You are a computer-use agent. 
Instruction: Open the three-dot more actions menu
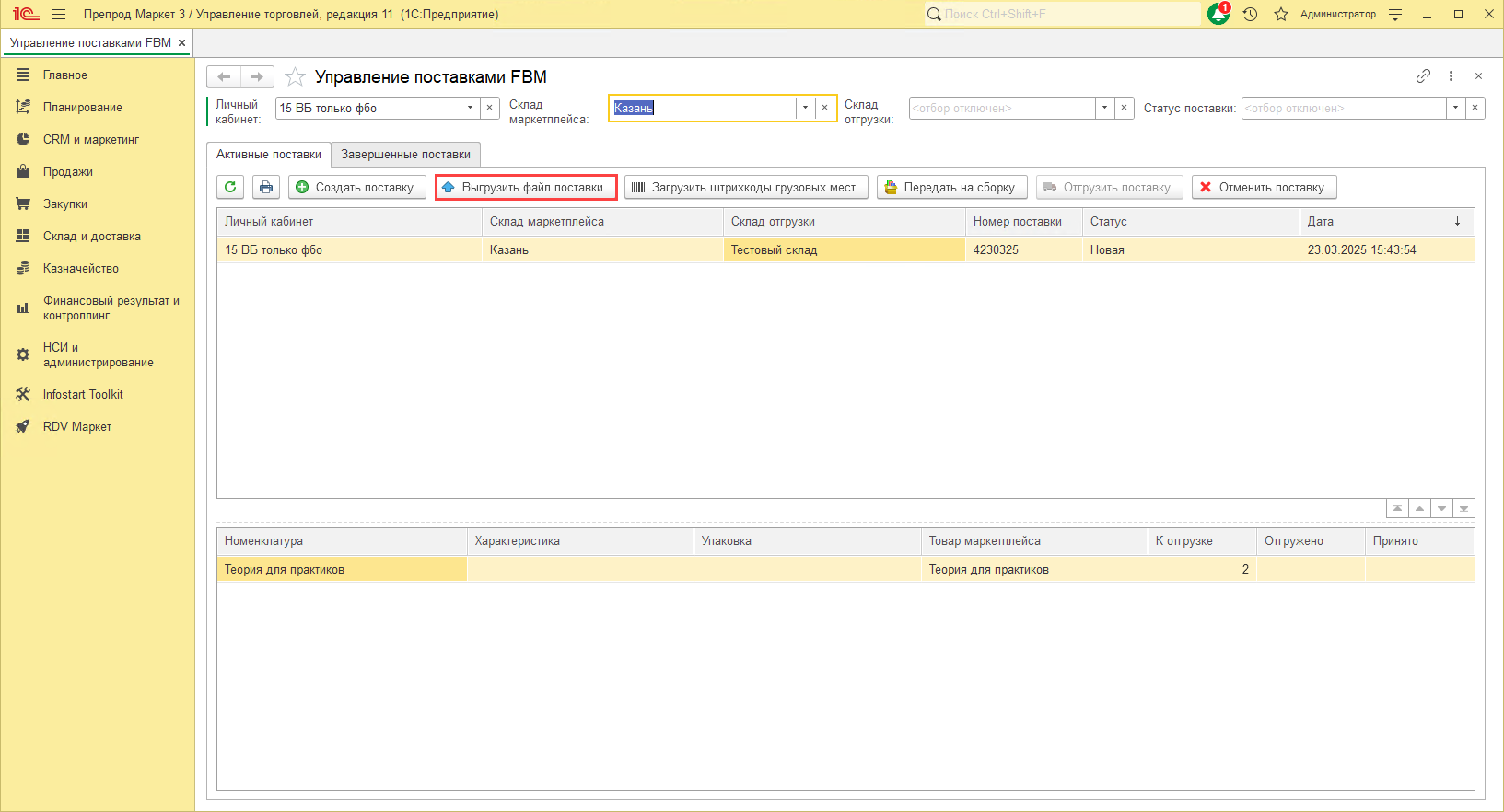pyautogui.click(x=1451, y=76)
